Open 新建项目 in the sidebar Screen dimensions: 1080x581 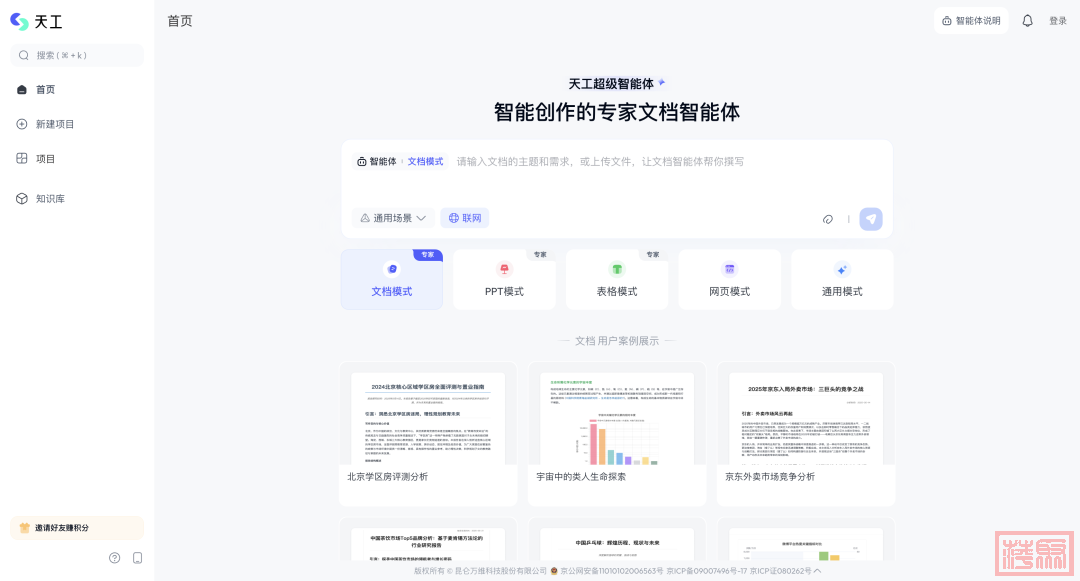tap(55, 124)
